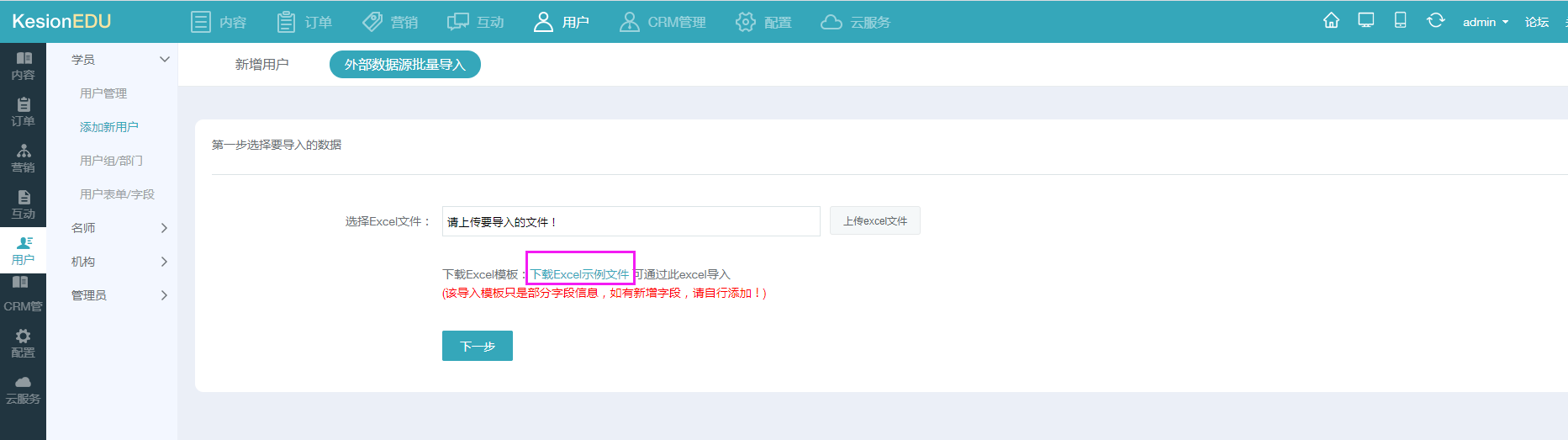Open the mobile phone preview icon
This screenshot has width=1568, height=440.
point(1400,21)
